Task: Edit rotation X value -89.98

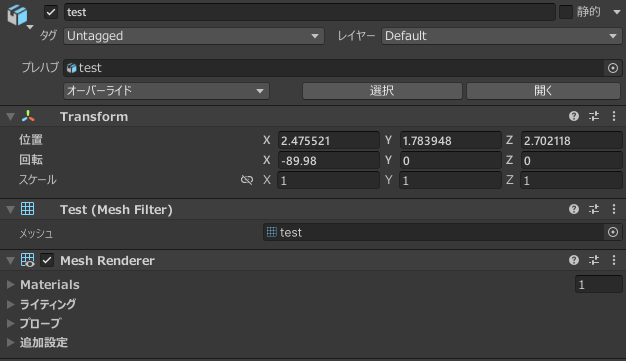Action: click(x=328, y=161)
